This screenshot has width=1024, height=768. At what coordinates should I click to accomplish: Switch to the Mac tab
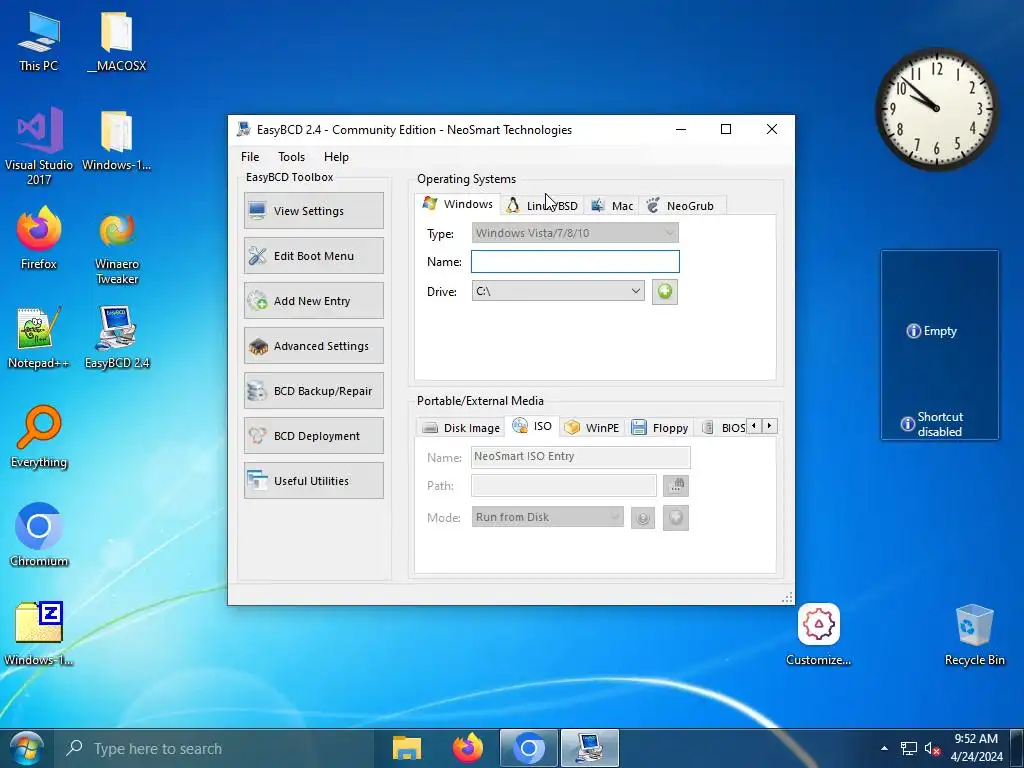point(612,206)
